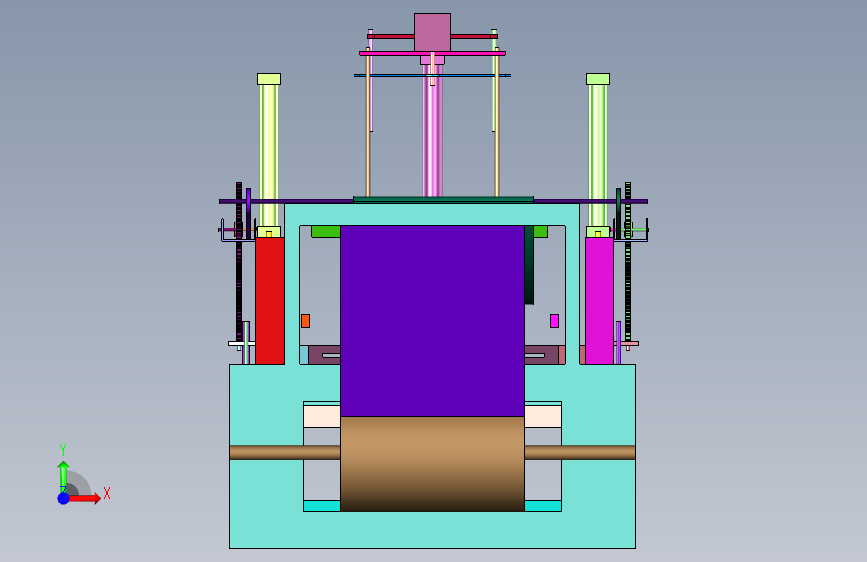Screen dimensions: 867x562
Task: Select the left cream bearing block
Action: [x=322, y=416]
